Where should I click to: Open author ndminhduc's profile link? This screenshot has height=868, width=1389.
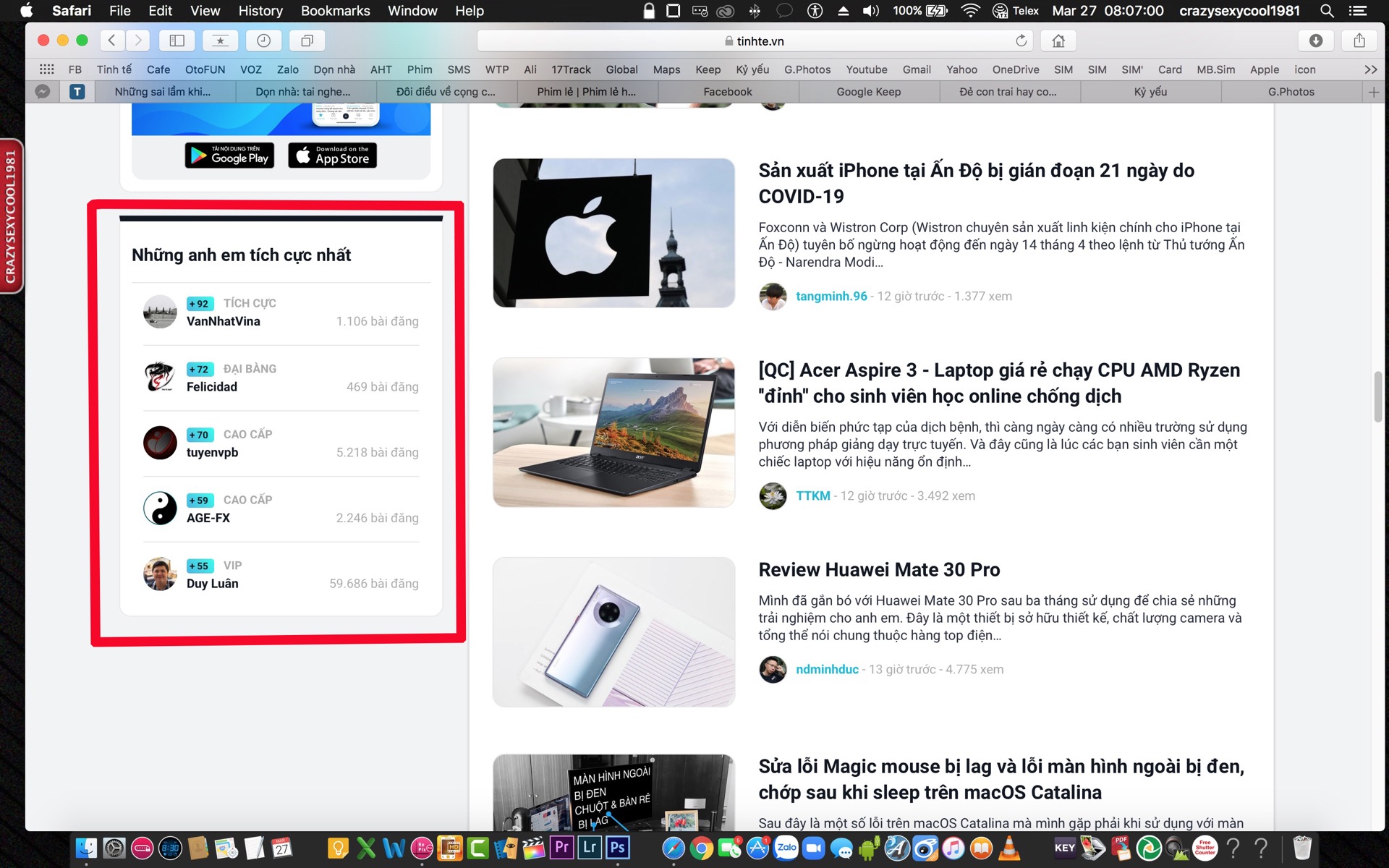(827, 670)
